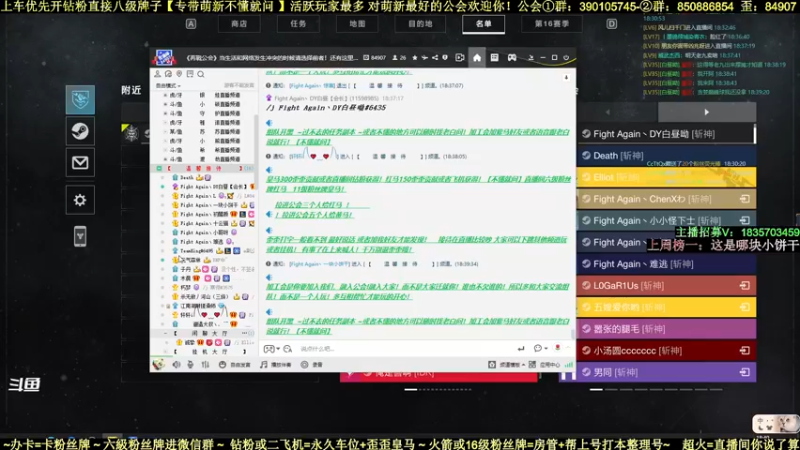Screen dimensions: 800x450
Task: Join LOGaR1Us via the join icon
Action: pos(745,286)
